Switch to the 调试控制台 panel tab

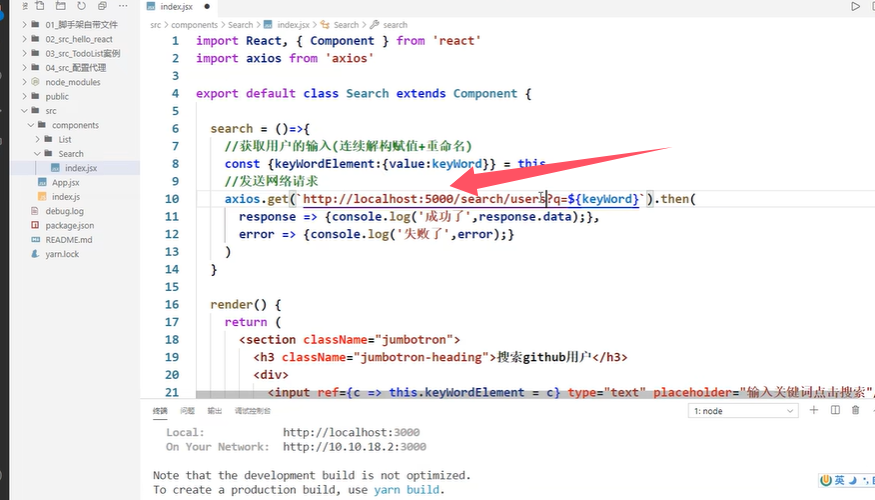(253, 411)
